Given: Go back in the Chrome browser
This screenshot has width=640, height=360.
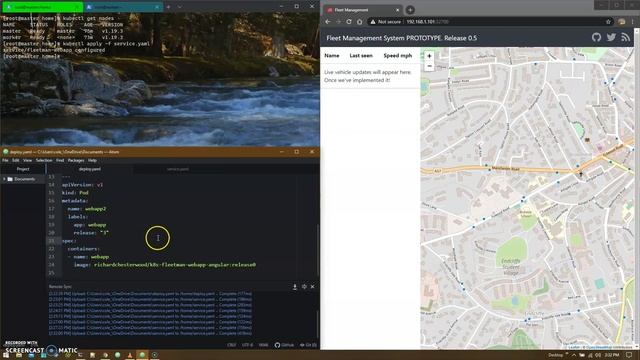Looking at the screenshot, I should [x=328, y=22].
